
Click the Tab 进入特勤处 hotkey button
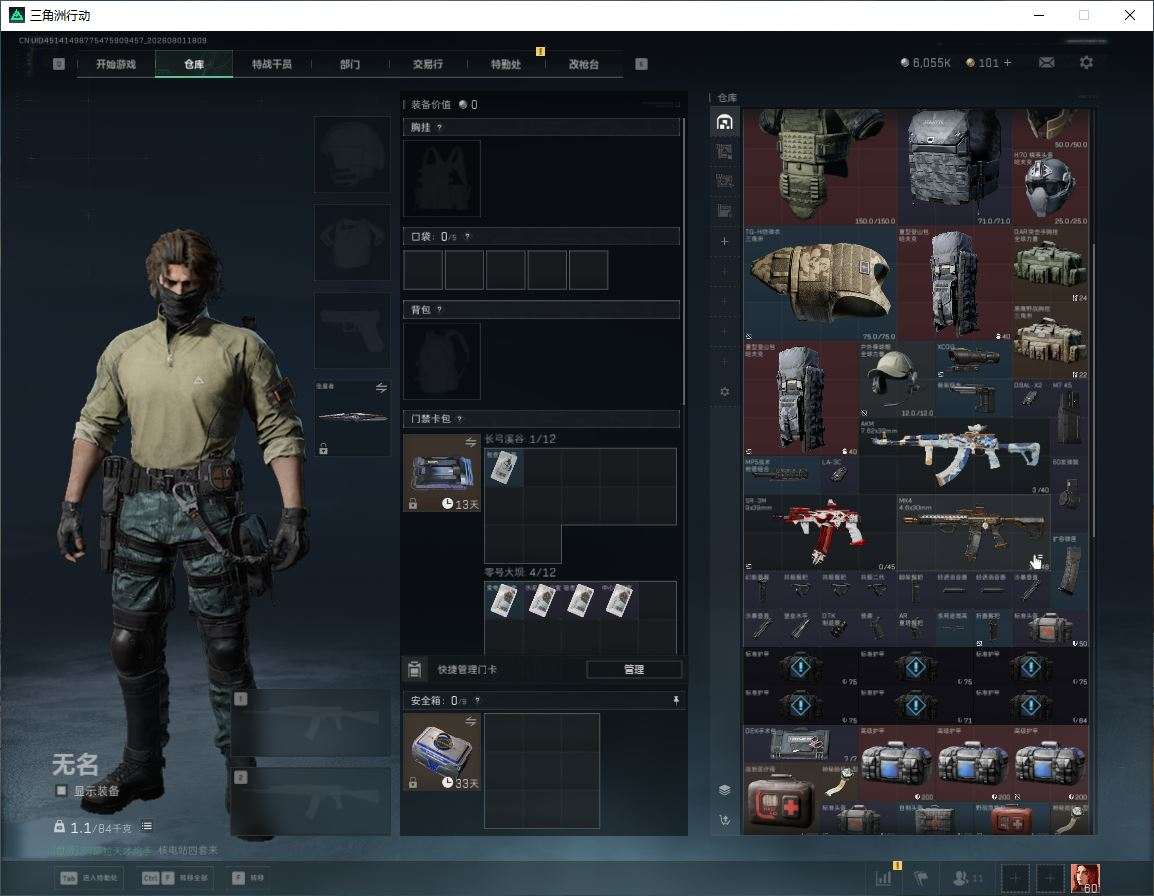[x=91, y=878]
